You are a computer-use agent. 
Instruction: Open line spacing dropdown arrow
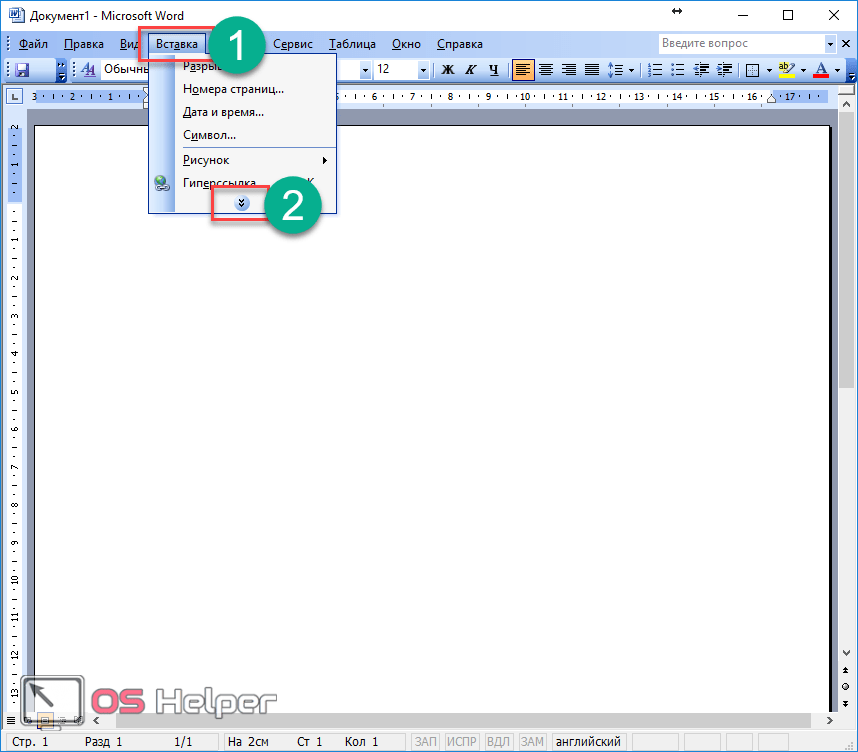pos(632,70)
